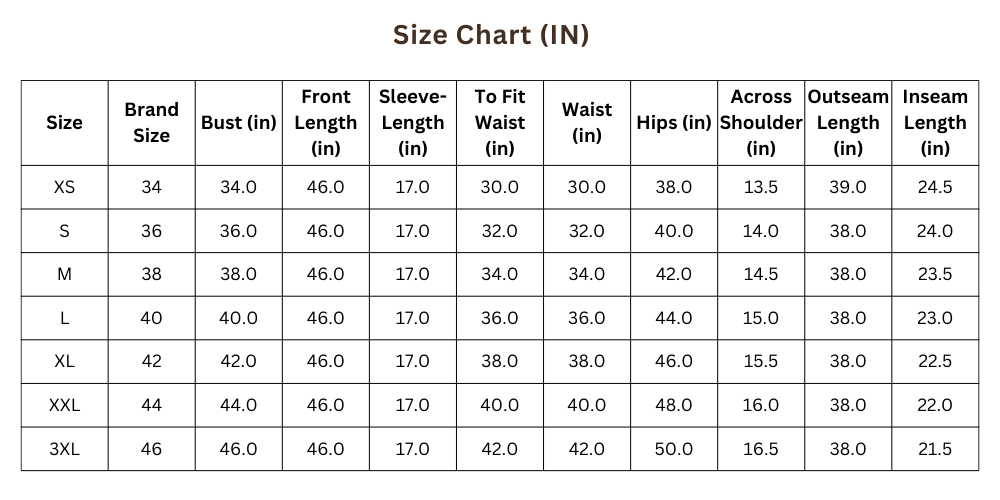Click the Size Chart (IN) title
The width and height of the screenshot is (1000, 500).
pyautogui.click(x=490, y=35)
